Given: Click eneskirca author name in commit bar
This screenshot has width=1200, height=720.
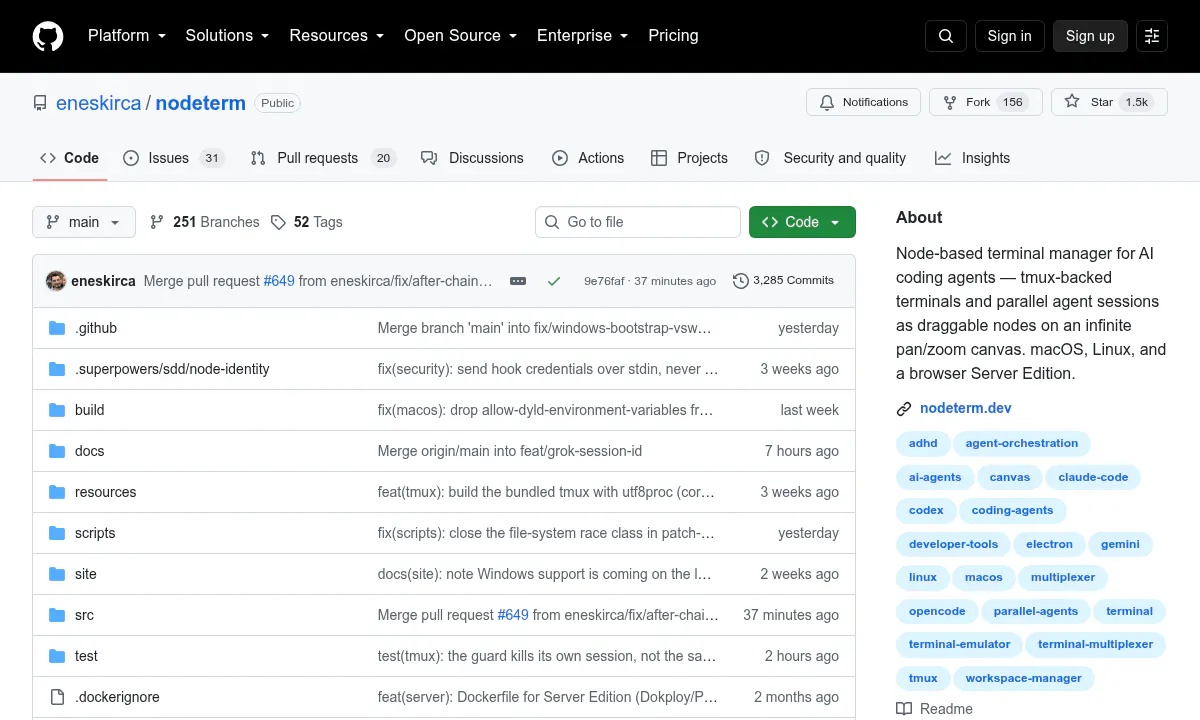Looking at the screenshot, I should click(103, 281).
